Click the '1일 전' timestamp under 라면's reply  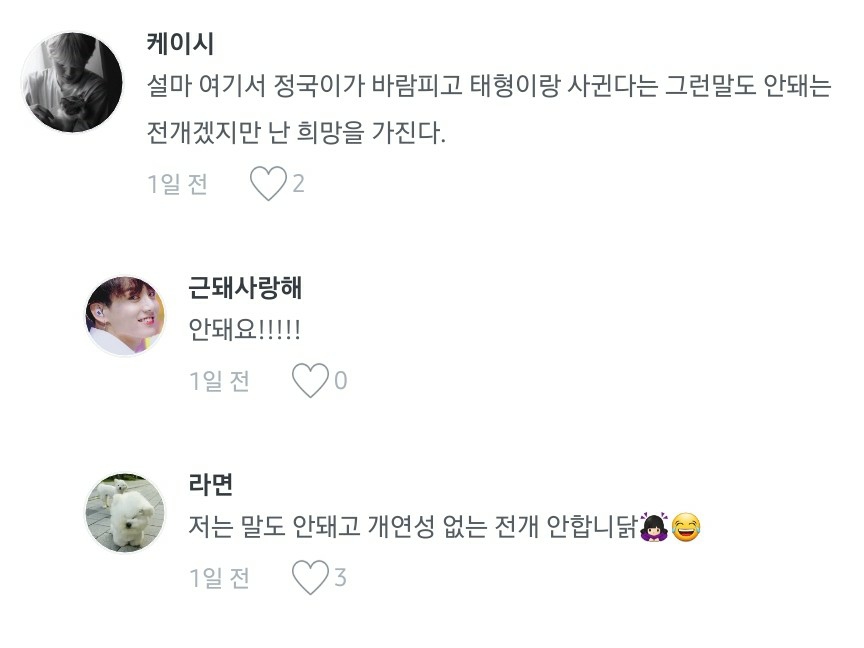click(x=219, y=577)
